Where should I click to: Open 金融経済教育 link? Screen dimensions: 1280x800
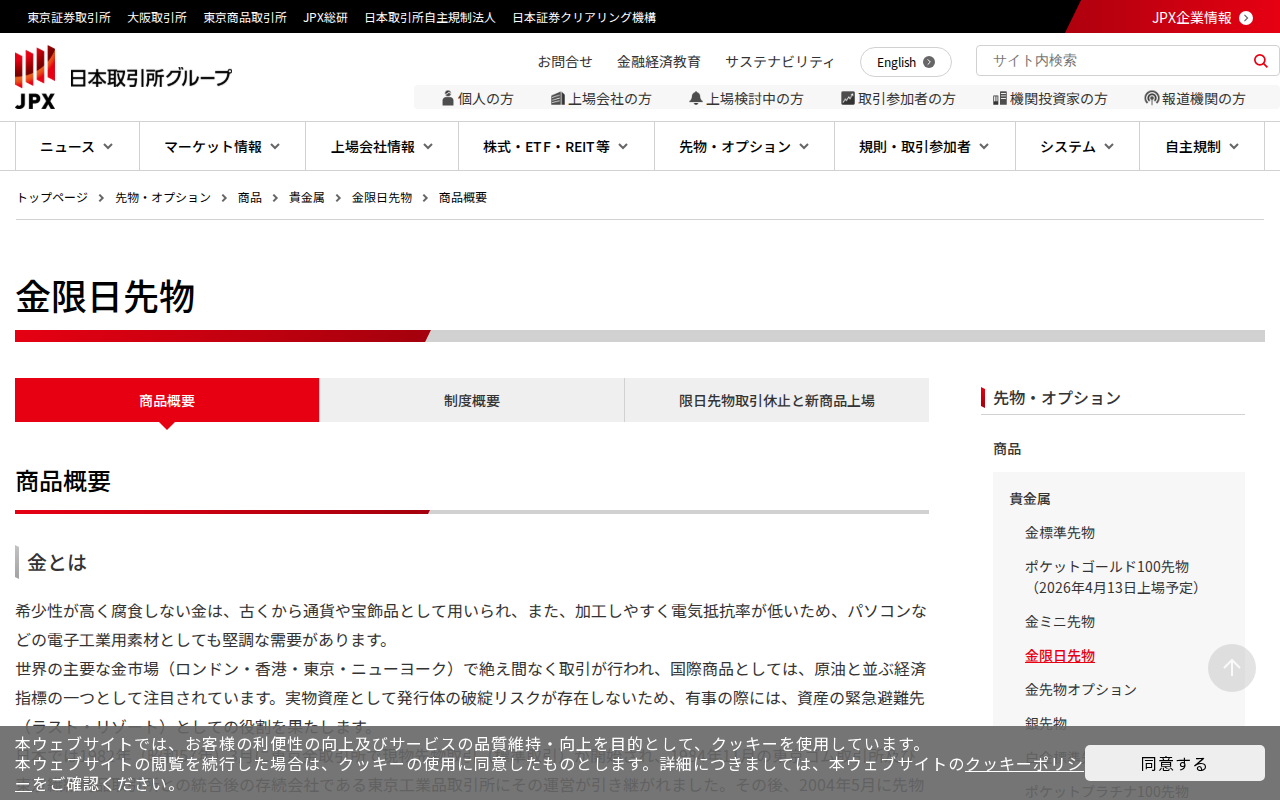(659, 61)
